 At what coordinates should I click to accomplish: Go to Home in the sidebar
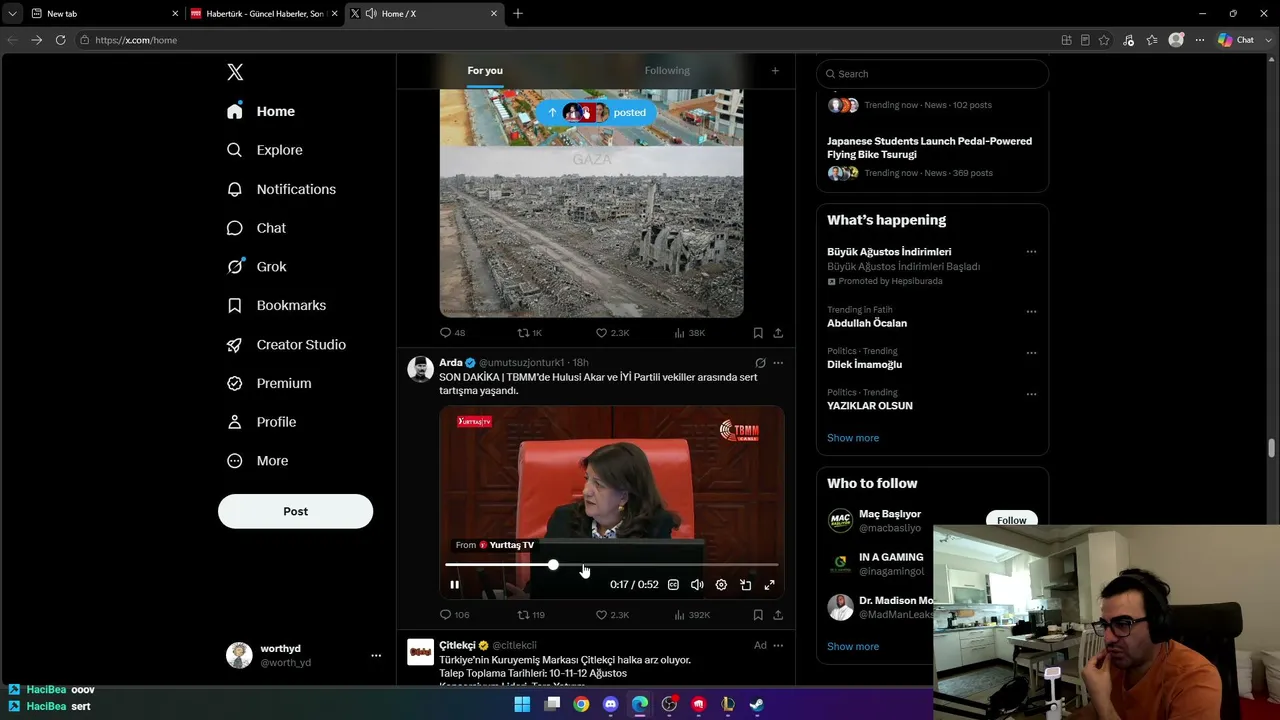pos(261,111)
